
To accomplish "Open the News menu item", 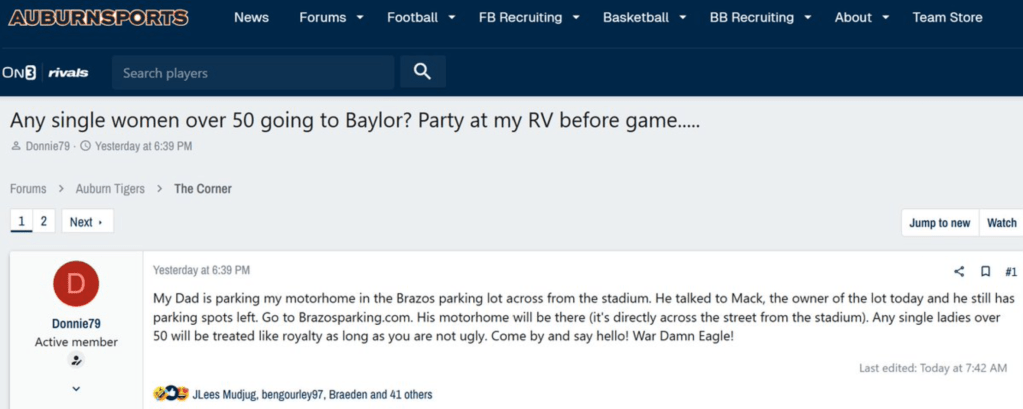I will tap(251, 17).
